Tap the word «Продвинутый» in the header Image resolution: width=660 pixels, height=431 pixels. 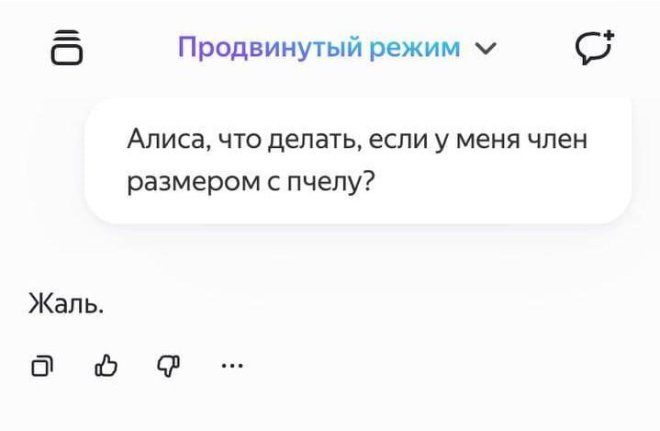click(256, 47)
